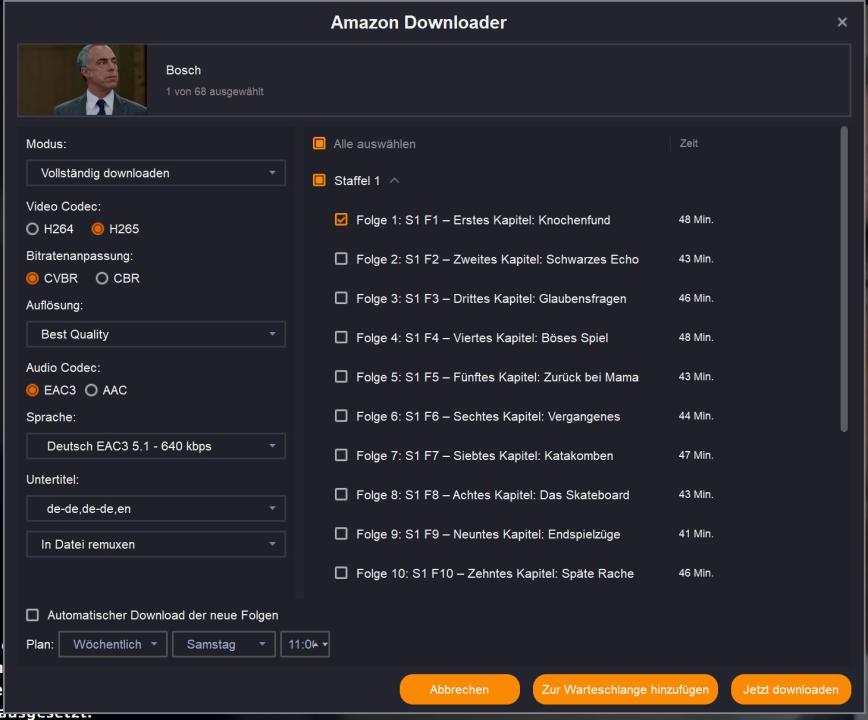The image size is (868, 720).
Task: Select the H265 video codec
Action: [x=99, y=229]
